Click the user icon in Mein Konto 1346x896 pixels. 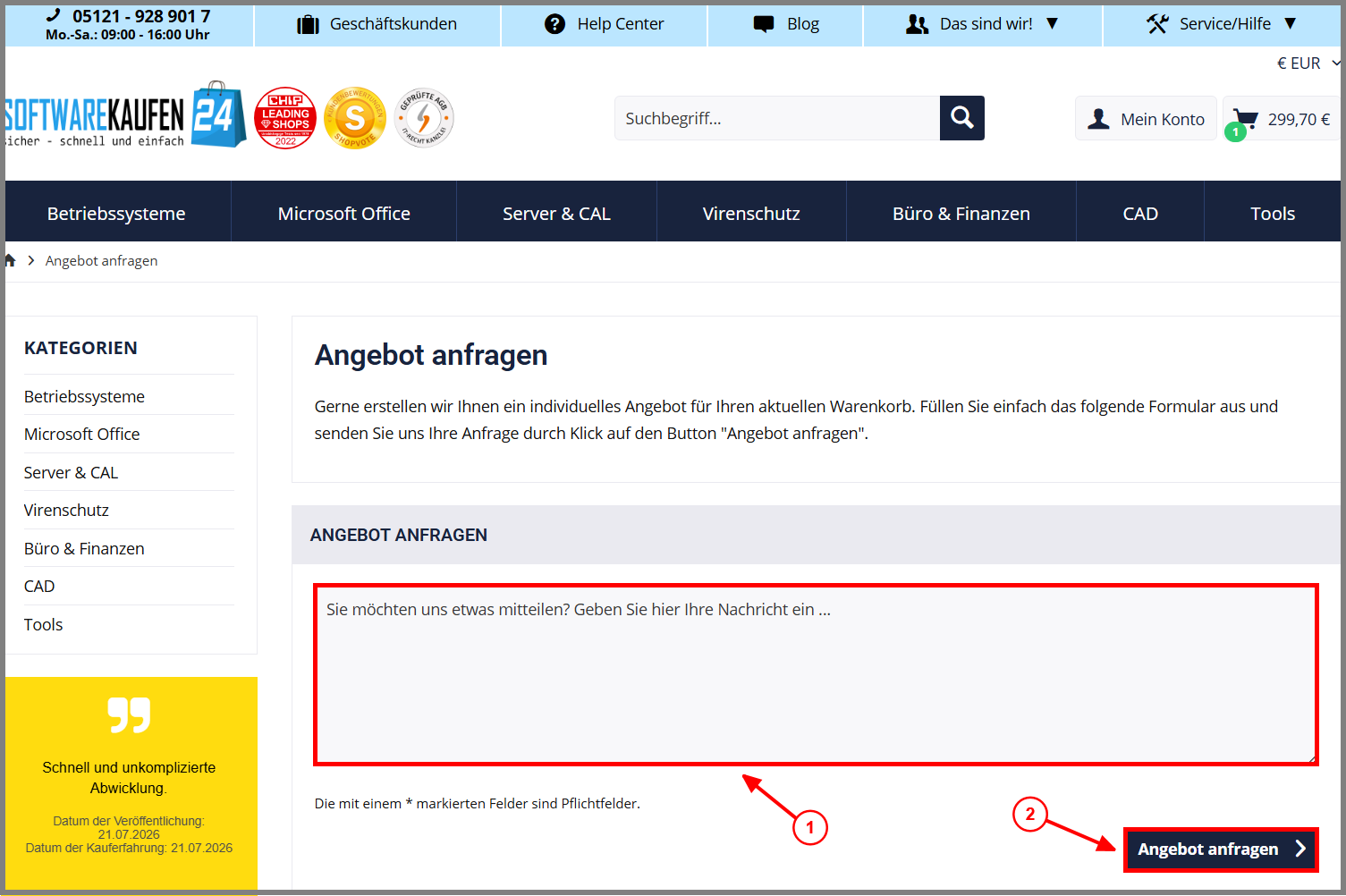pos(1099,119)
